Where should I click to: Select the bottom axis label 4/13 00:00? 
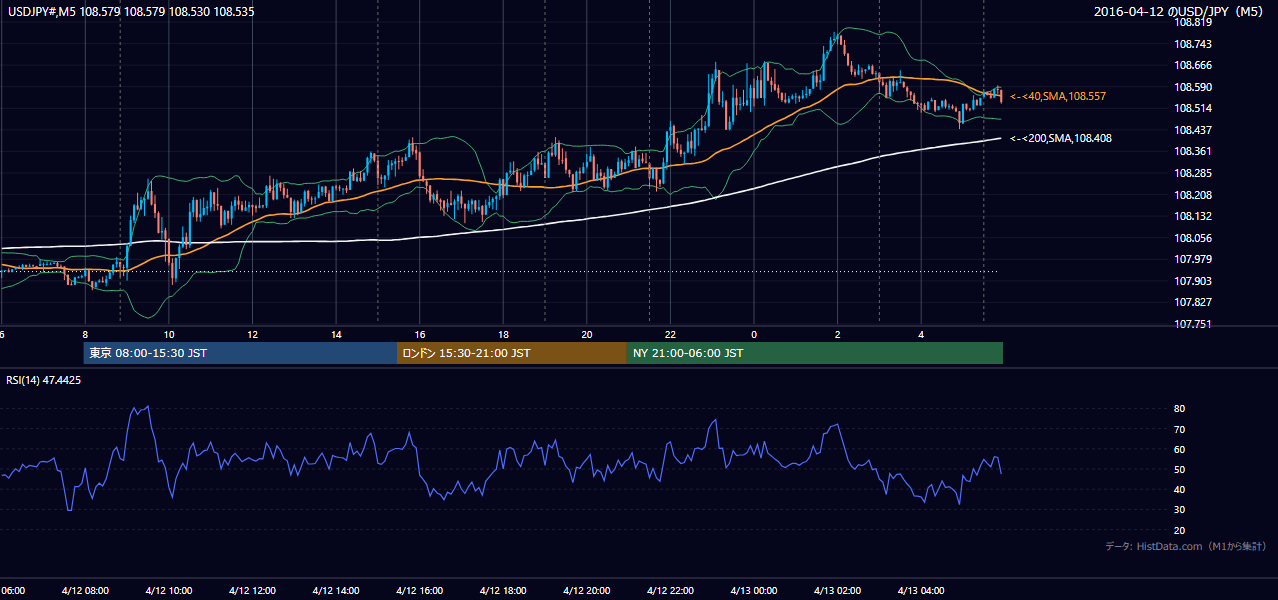(x=754, y=590)
